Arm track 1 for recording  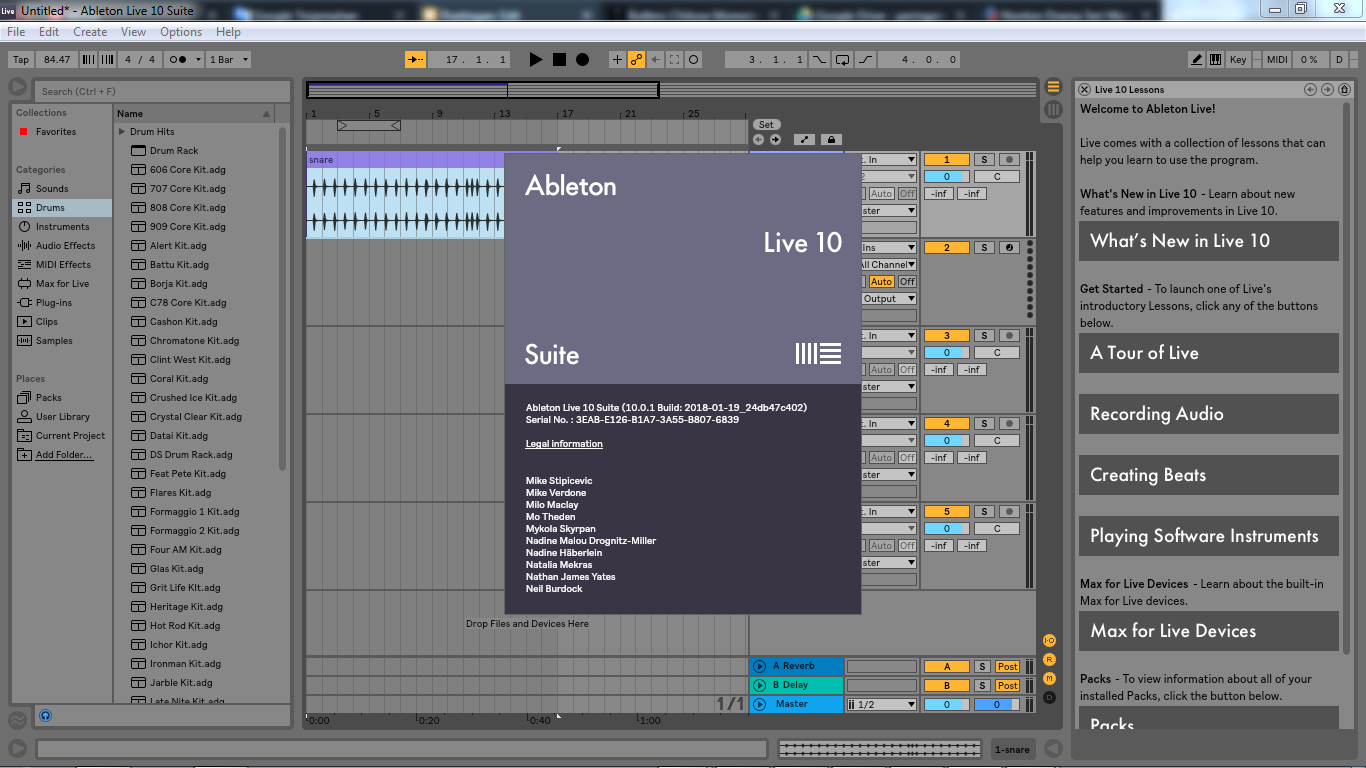[1009, 160]
